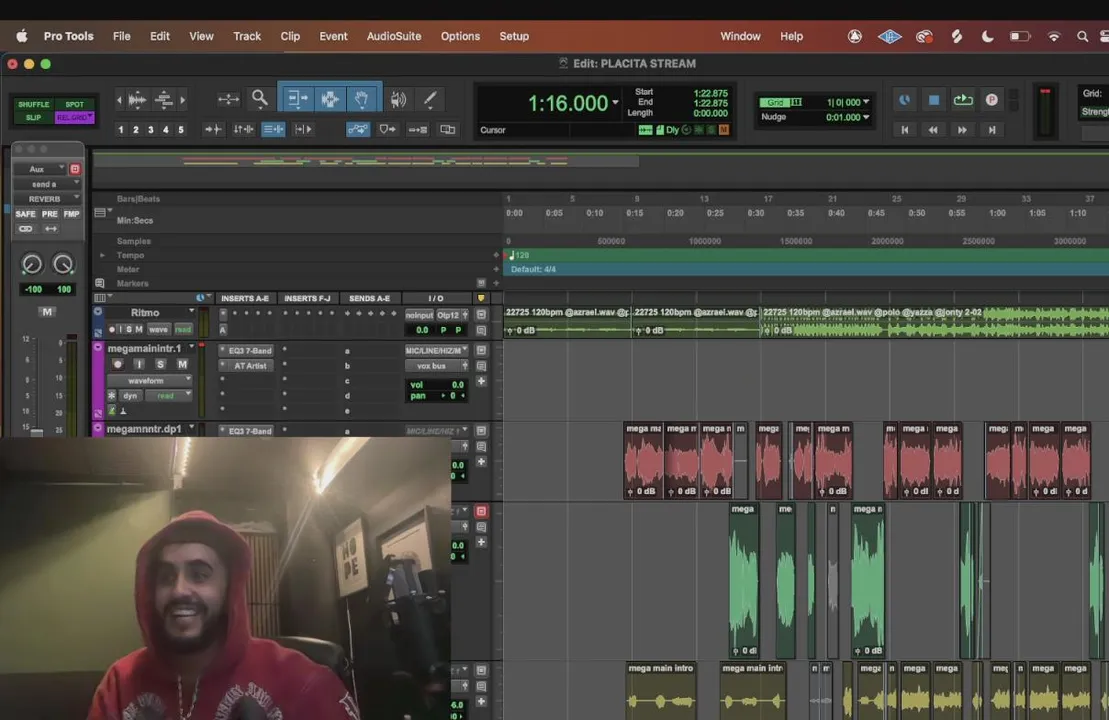Toggle macOS Do Not Disturb moon icon

tap(987, 36)
